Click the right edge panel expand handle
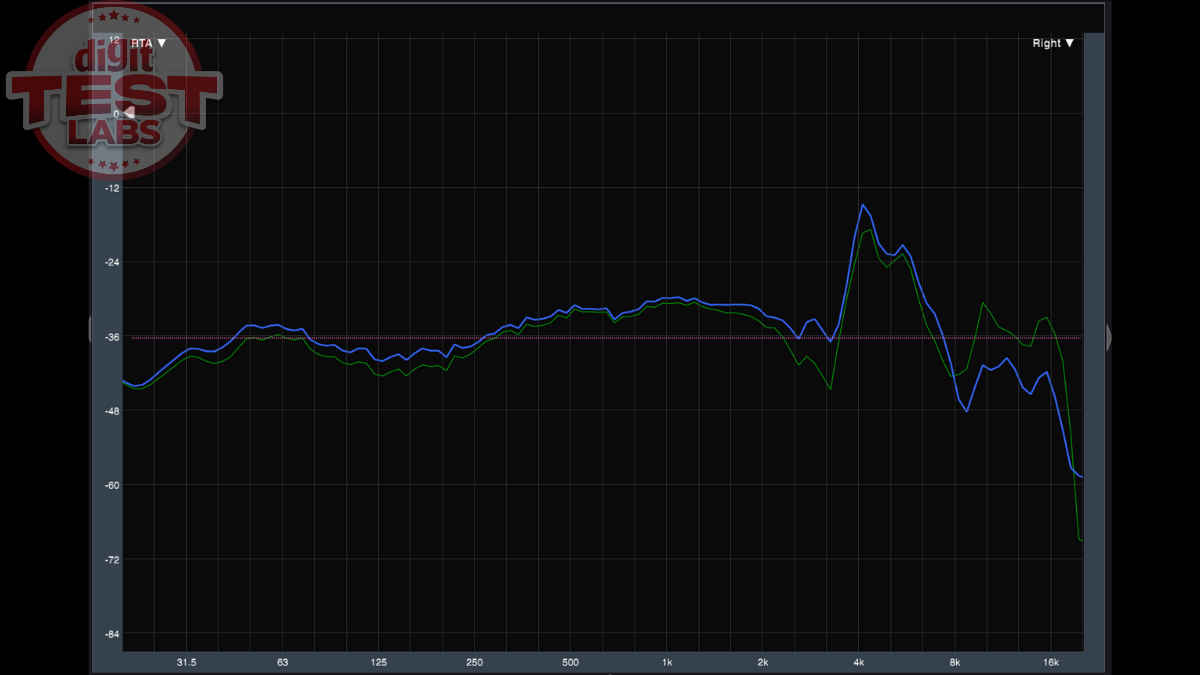Screen dimensions: 1200x675 (1108, 337)
